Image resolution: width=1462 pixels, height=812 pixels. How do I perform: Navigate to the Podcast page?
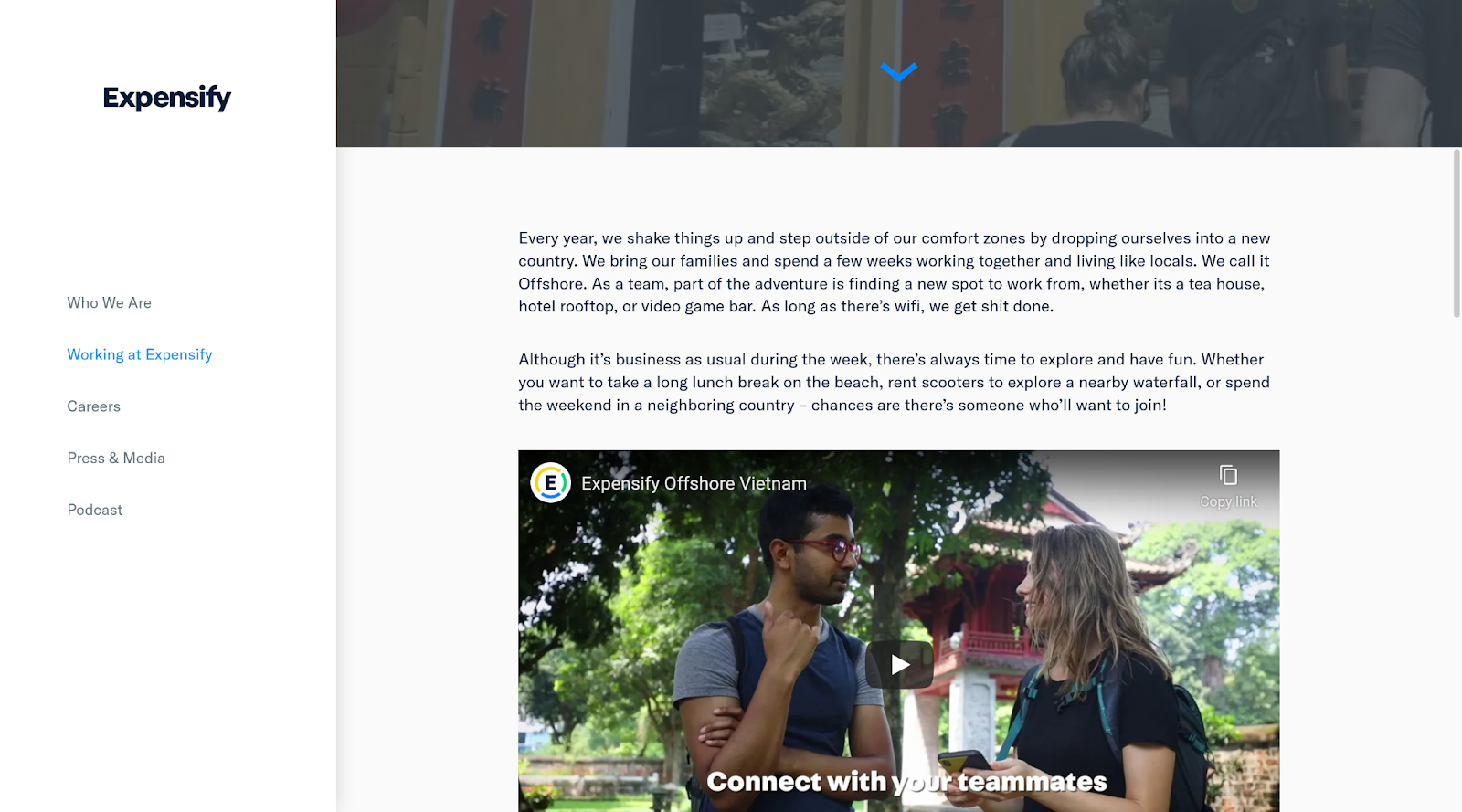(x=95, y=510)
